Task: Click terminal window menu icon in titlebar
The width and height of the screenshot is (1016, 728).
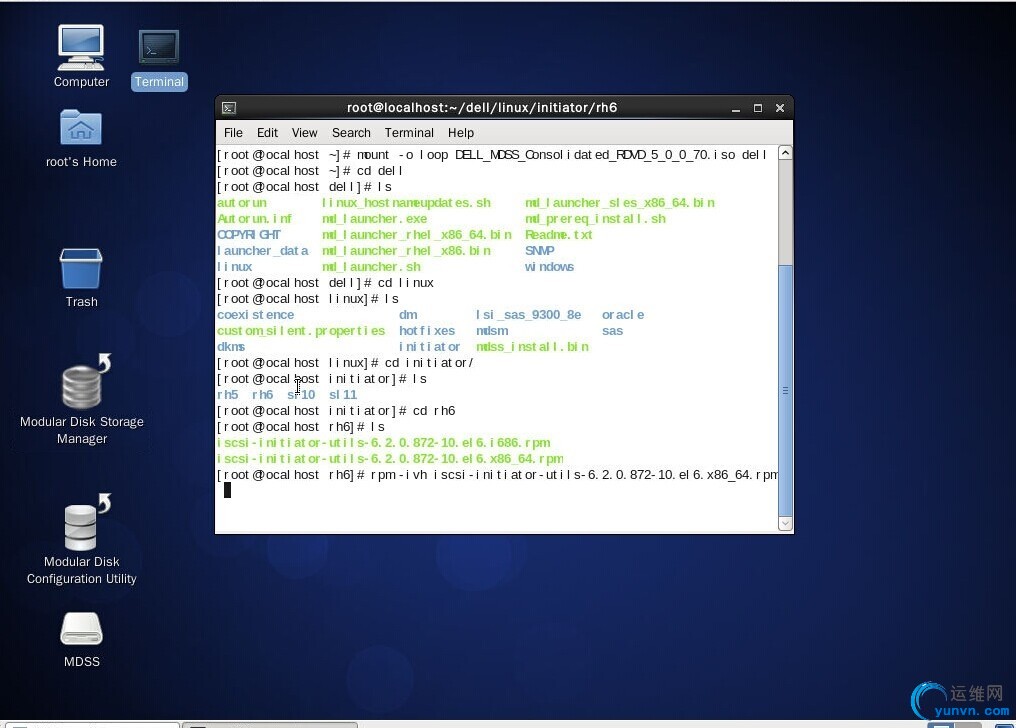Action: point(229,108)
